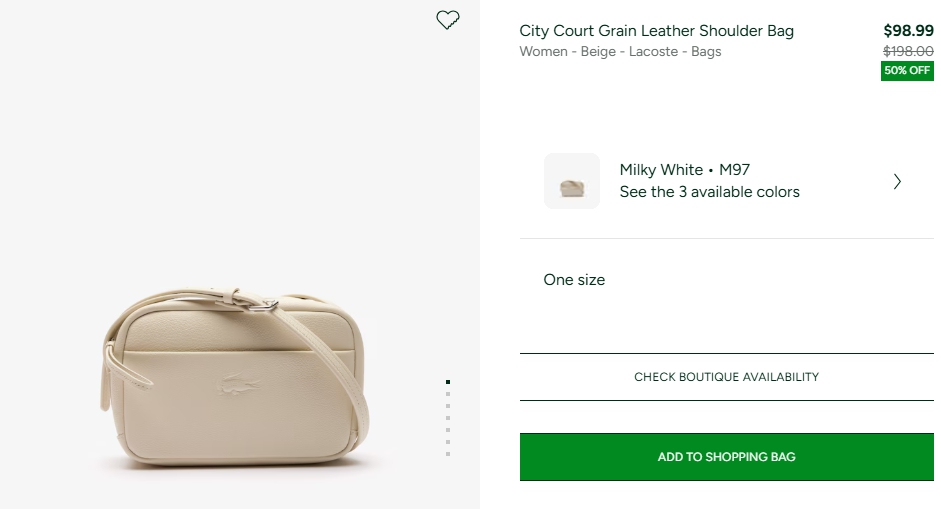Switch to the fourth image dot
941x509 pixels.
point(448,418)
